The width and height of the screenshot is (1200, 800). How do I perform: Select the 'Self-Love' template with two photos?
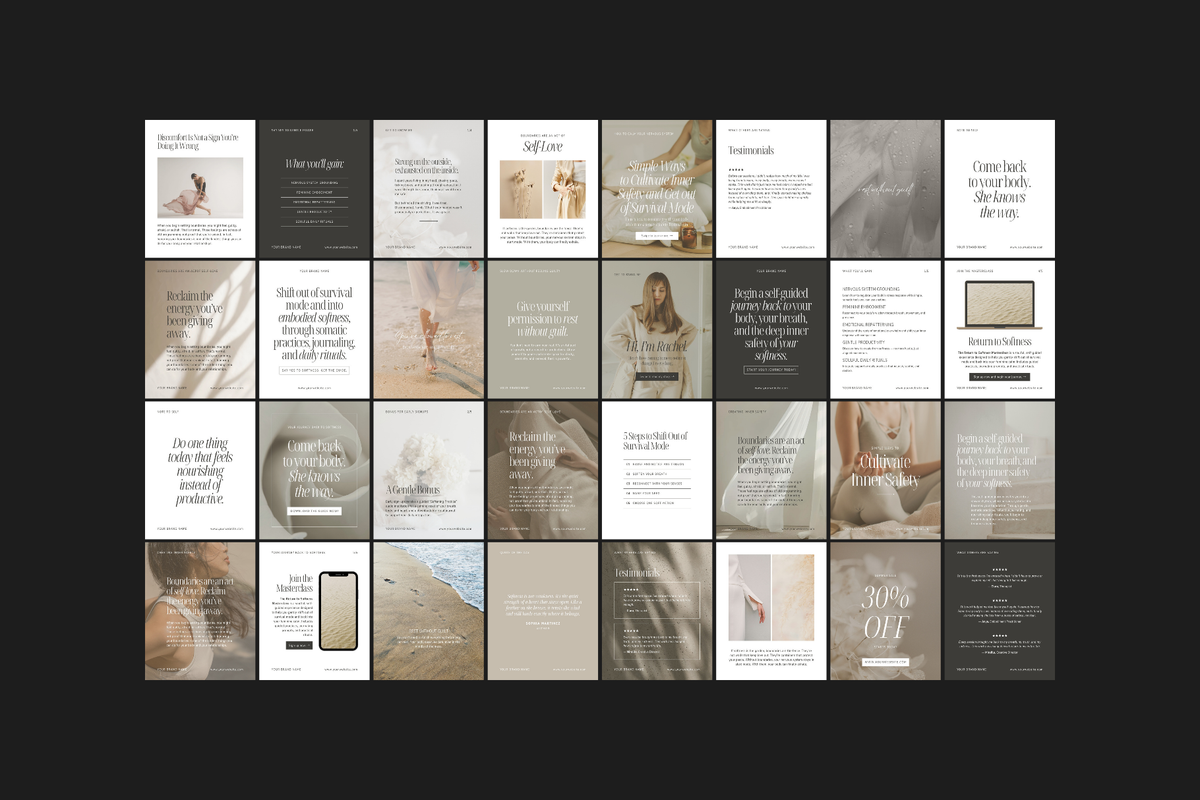[543, 189]
